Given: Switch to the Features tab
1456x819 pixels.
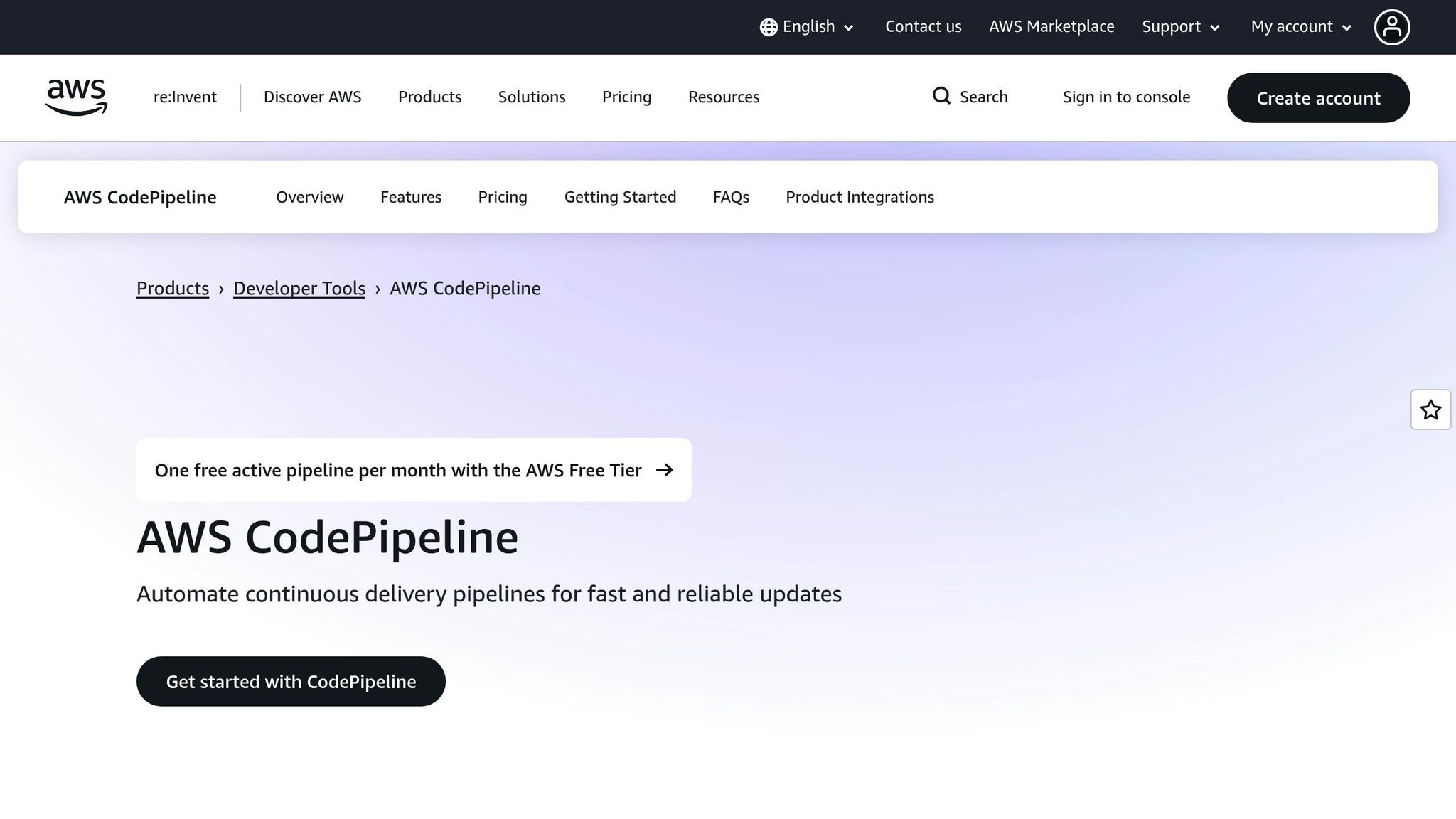Looking at the screenshot, I should tap(410, 197).
